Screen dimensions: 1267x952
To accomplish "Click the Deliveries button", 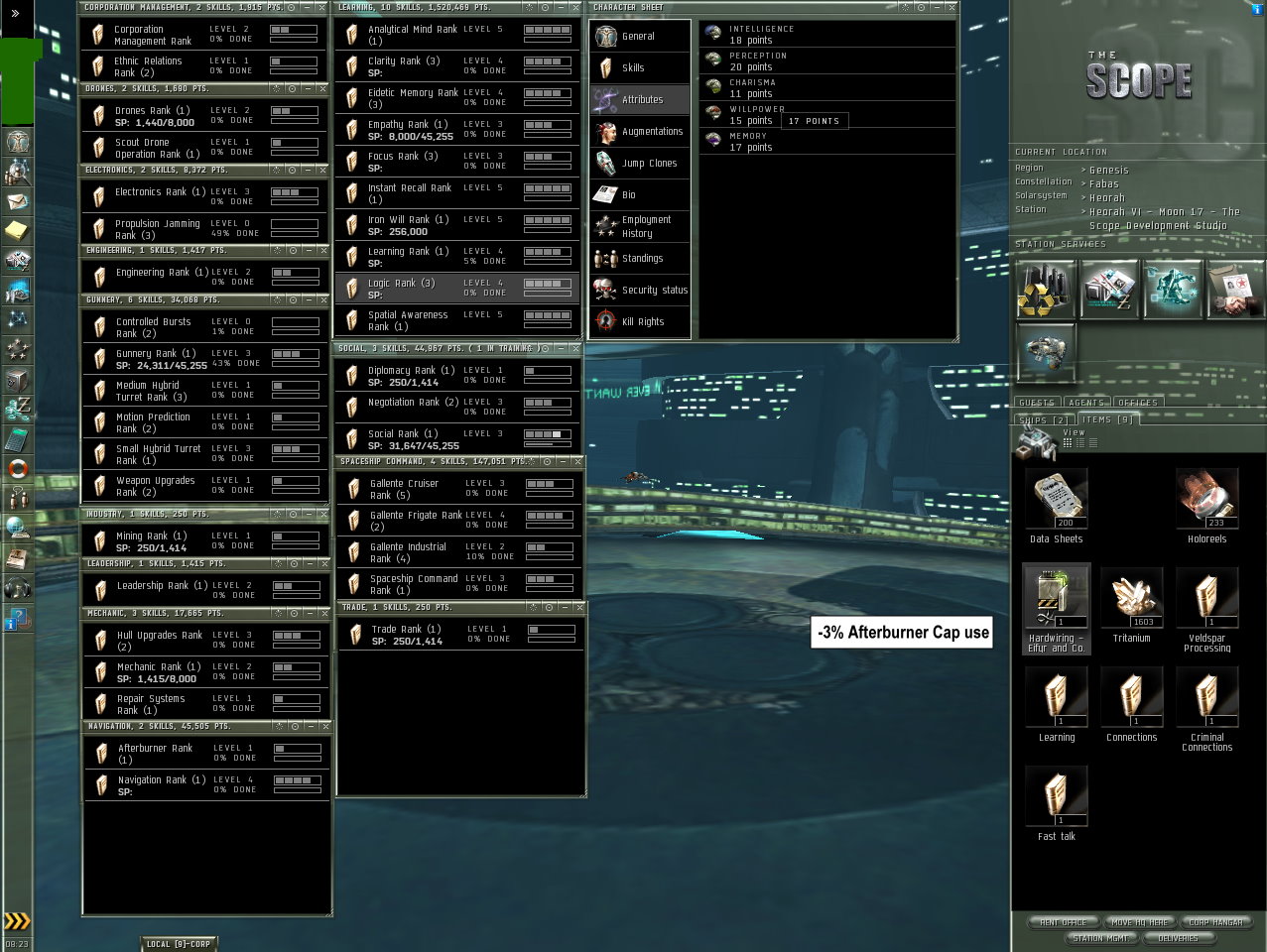I will 1178,938.
